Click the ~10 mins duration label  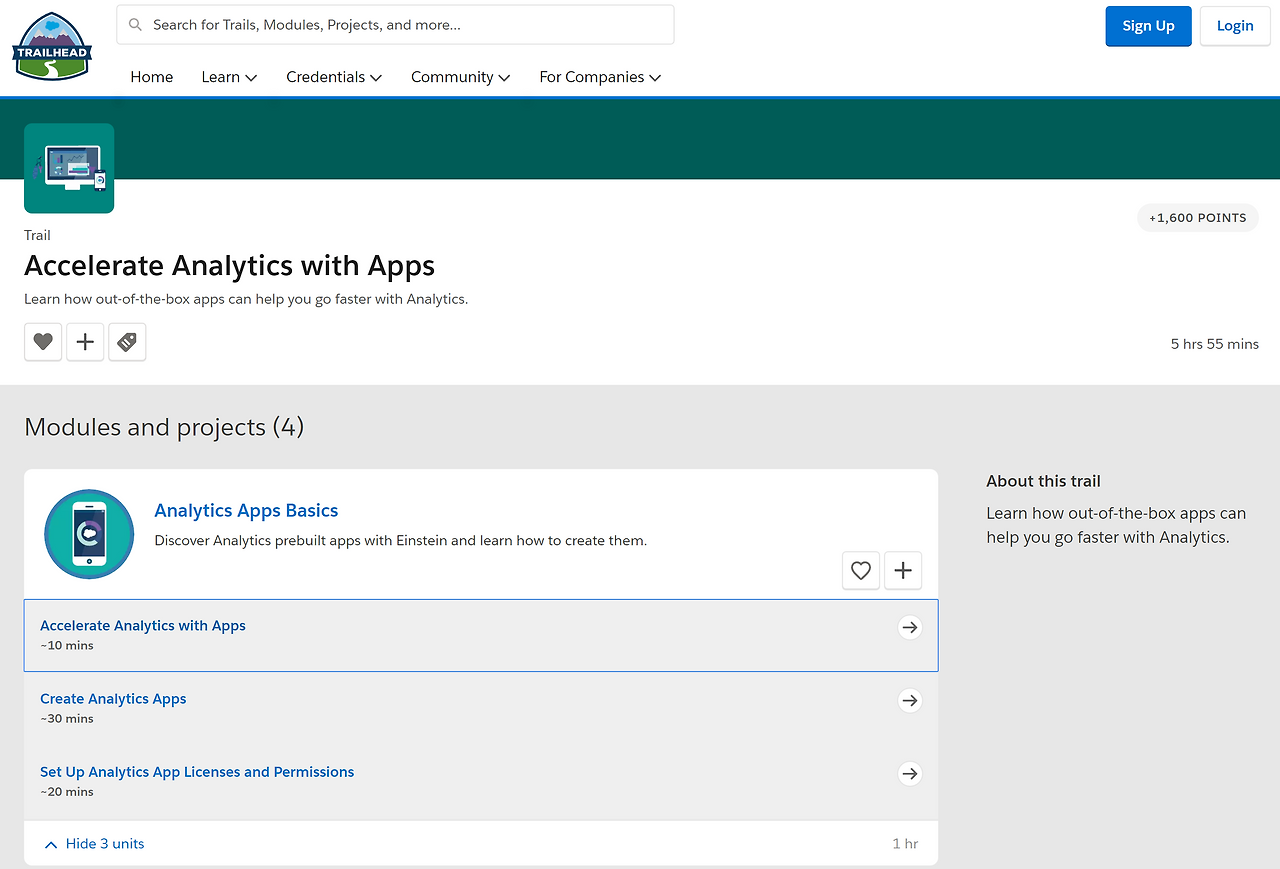pos(67,646)
